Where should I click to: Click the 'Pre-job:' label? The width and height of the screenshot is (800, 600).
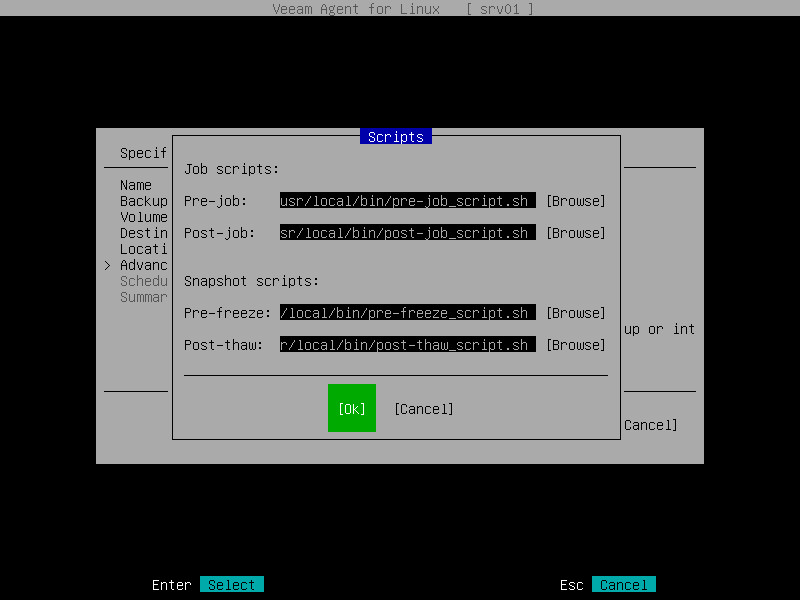coord(215,201)
